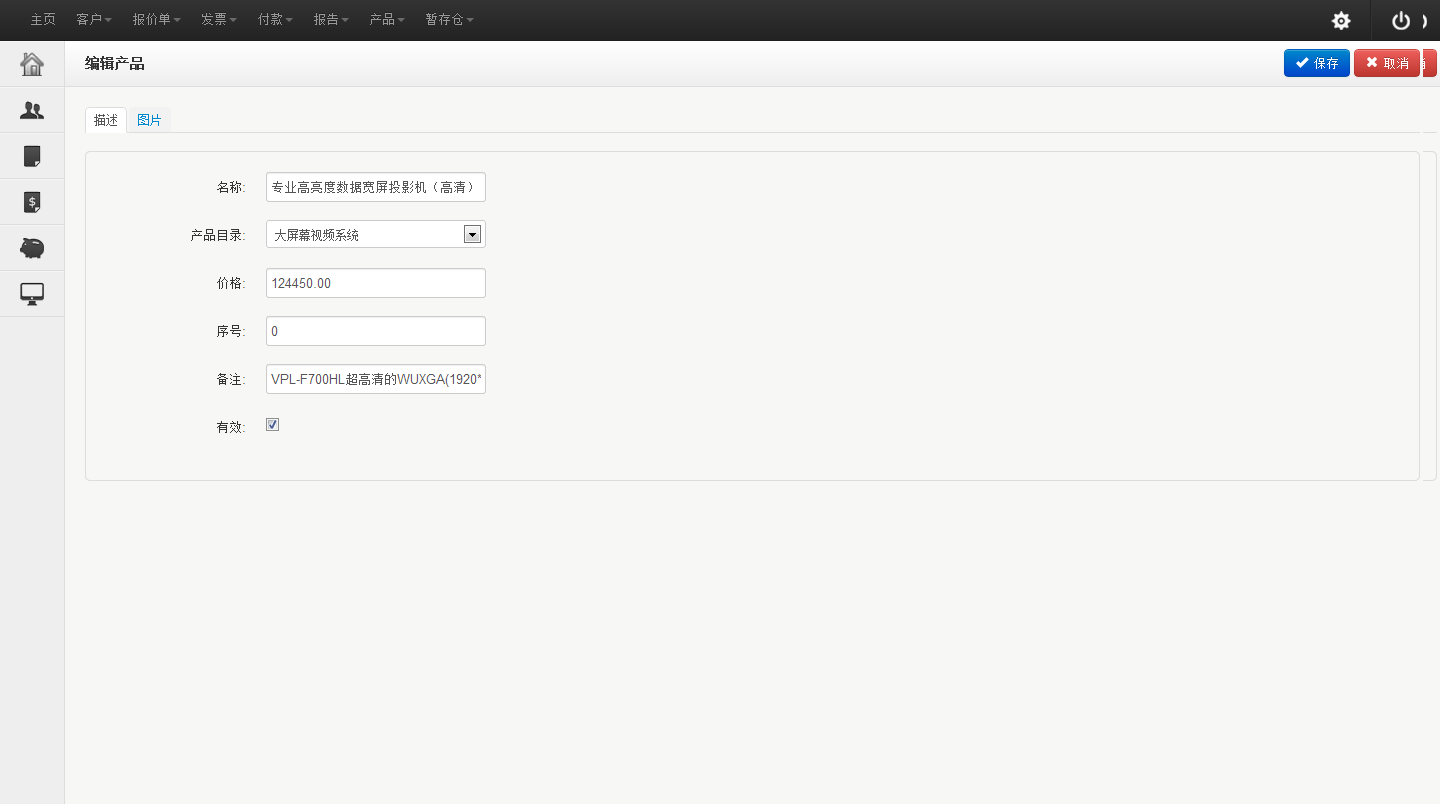Screen dimensions: 1440x804
Task: Open the piggy bank payments icon
Action: pyautogui.click(x=32, y=248)
